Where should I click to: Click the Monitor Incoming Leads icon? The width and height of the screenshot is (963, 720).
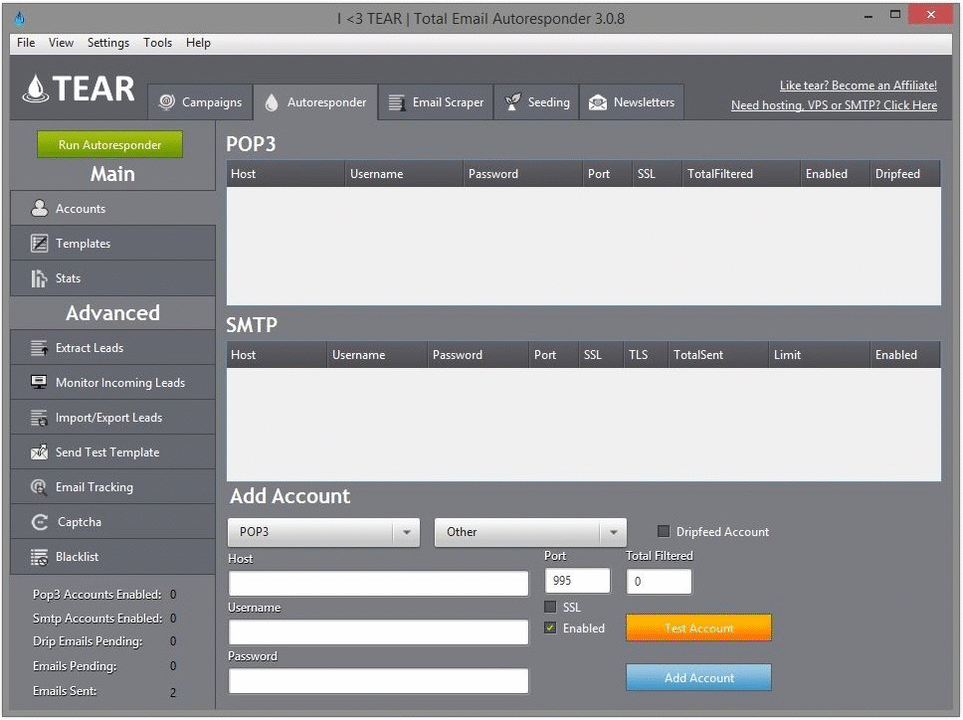[x=39, y=382]
